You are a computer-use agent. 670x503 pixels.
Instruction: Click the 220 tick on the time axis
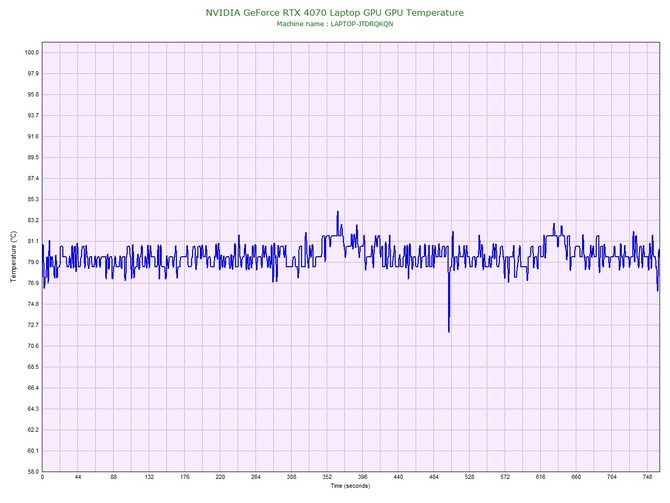pos(220,478)
